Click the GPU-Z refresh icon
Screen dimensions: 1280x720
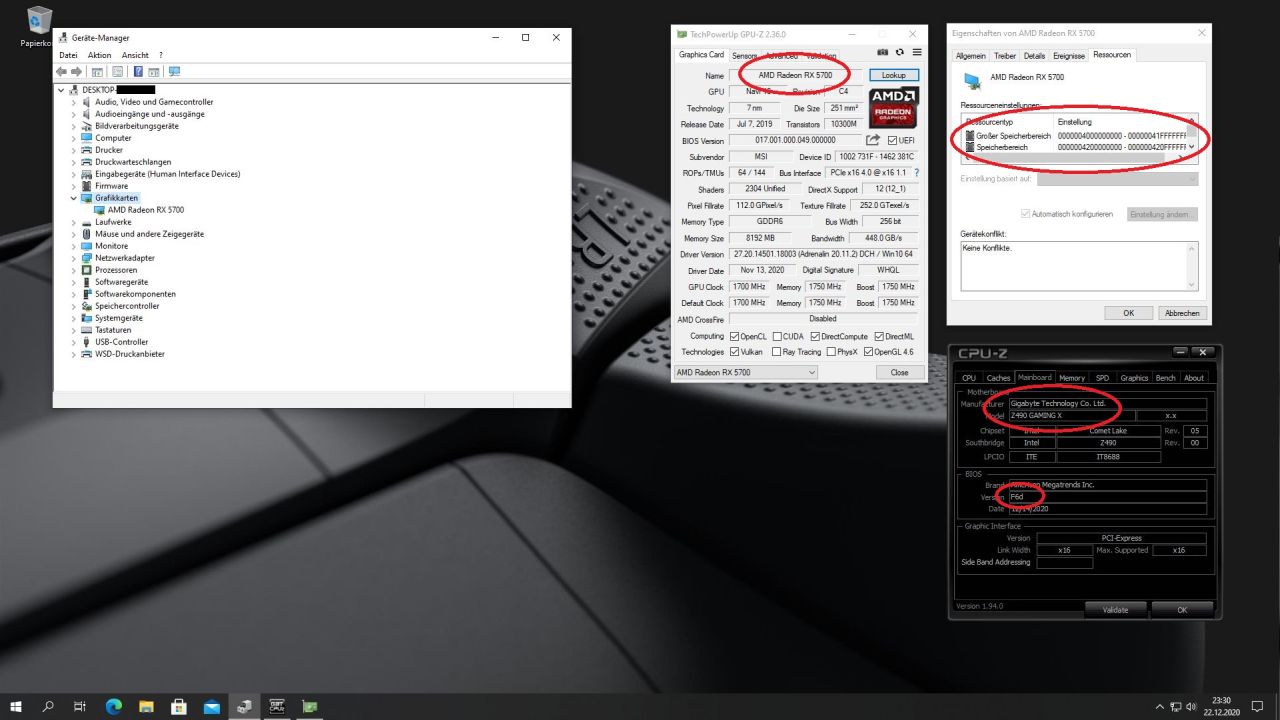click(900, 52)
